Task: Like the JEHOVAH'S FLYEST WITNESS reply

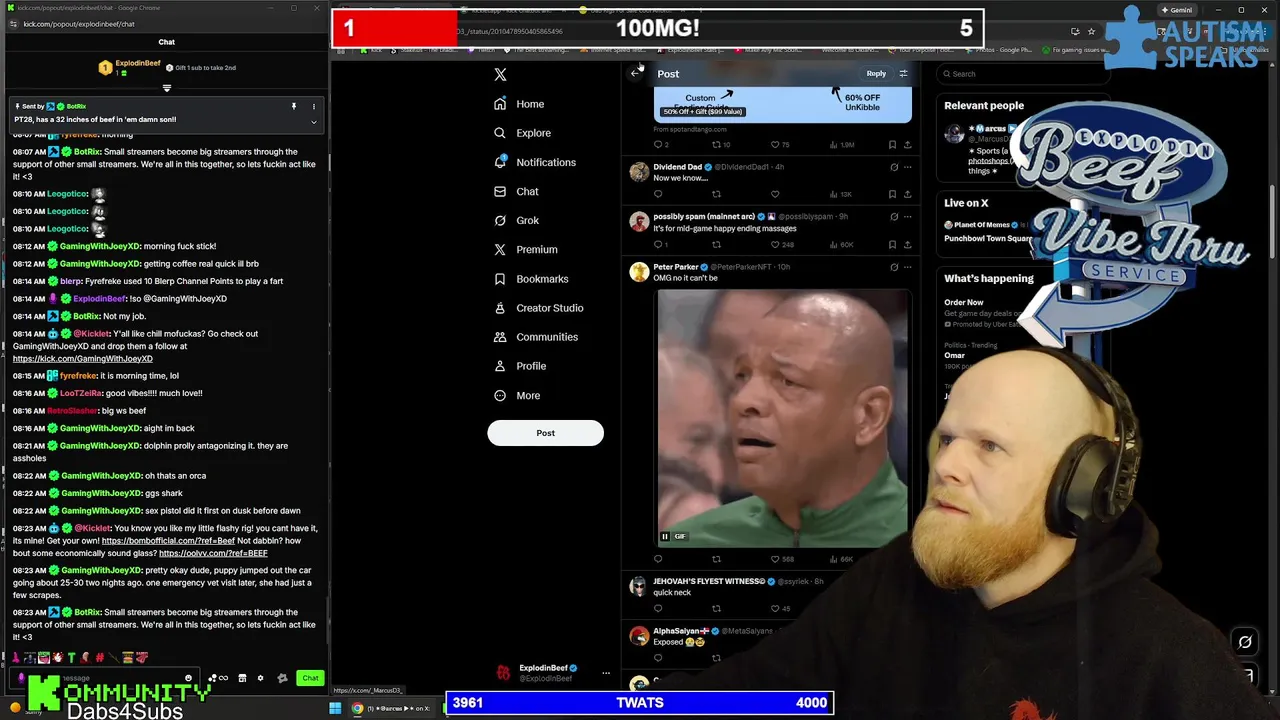Action: (775, 608)
